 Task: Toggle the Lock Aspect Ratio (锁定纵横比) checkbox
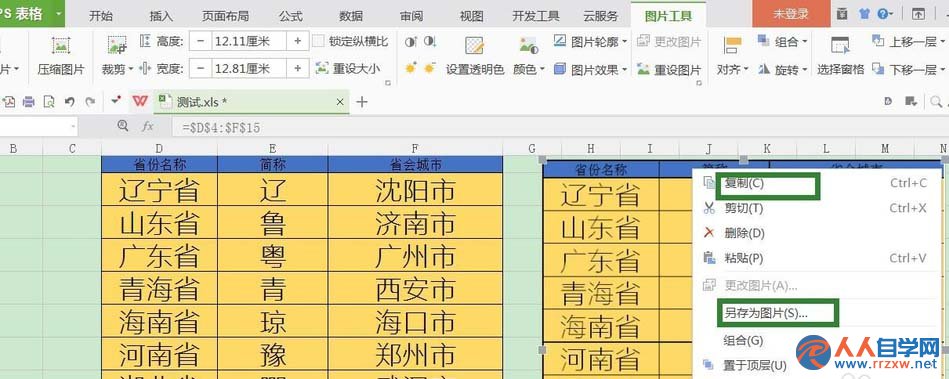pos(318,41)
